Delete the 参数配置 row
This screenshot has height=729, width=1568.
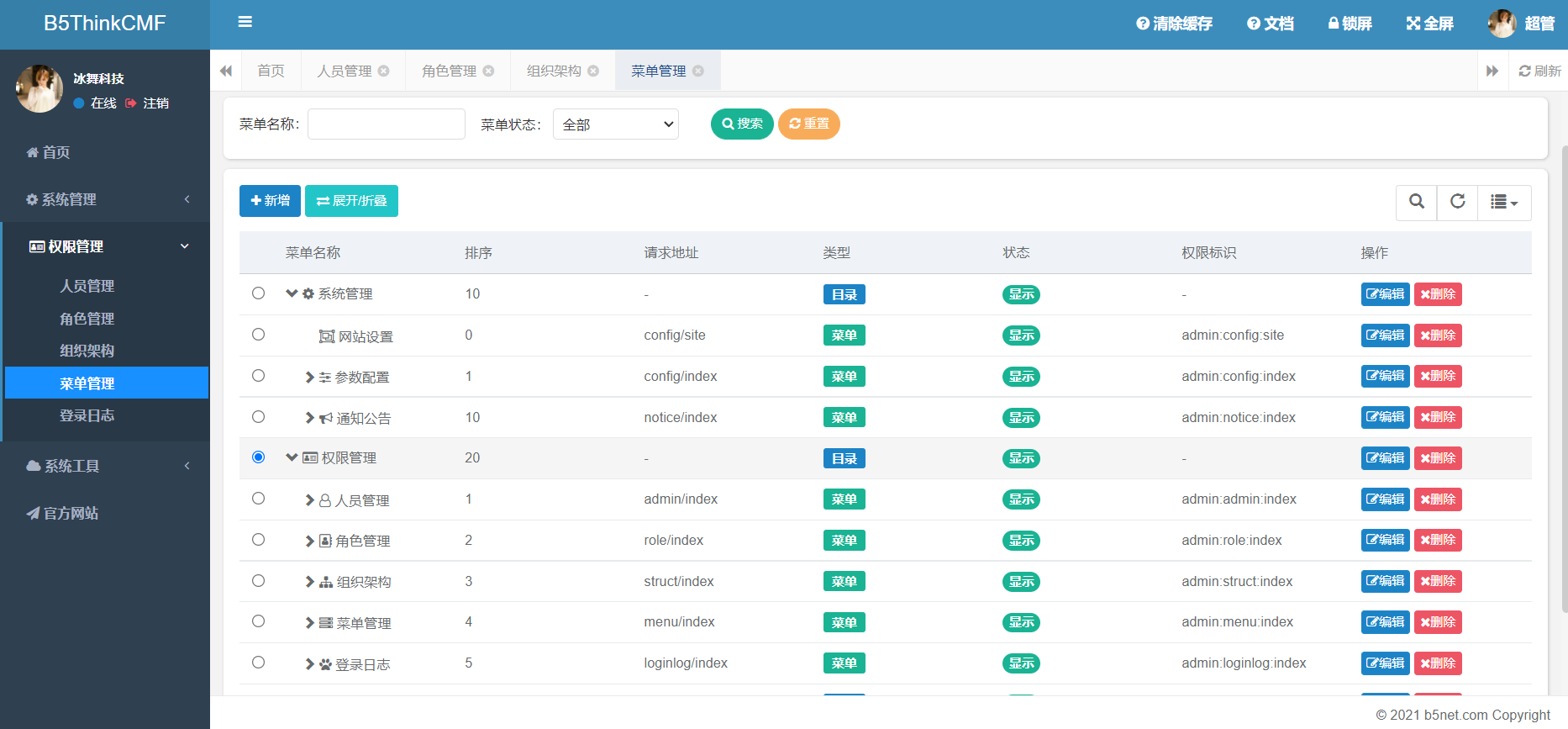tap(1438, 376)
